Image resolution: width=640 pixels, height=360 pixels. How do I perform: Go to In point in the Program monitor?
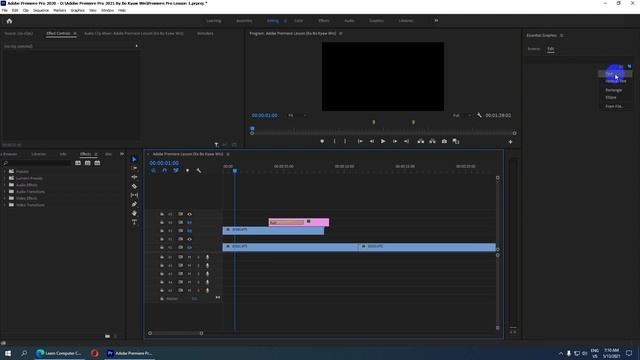(360, 141)
